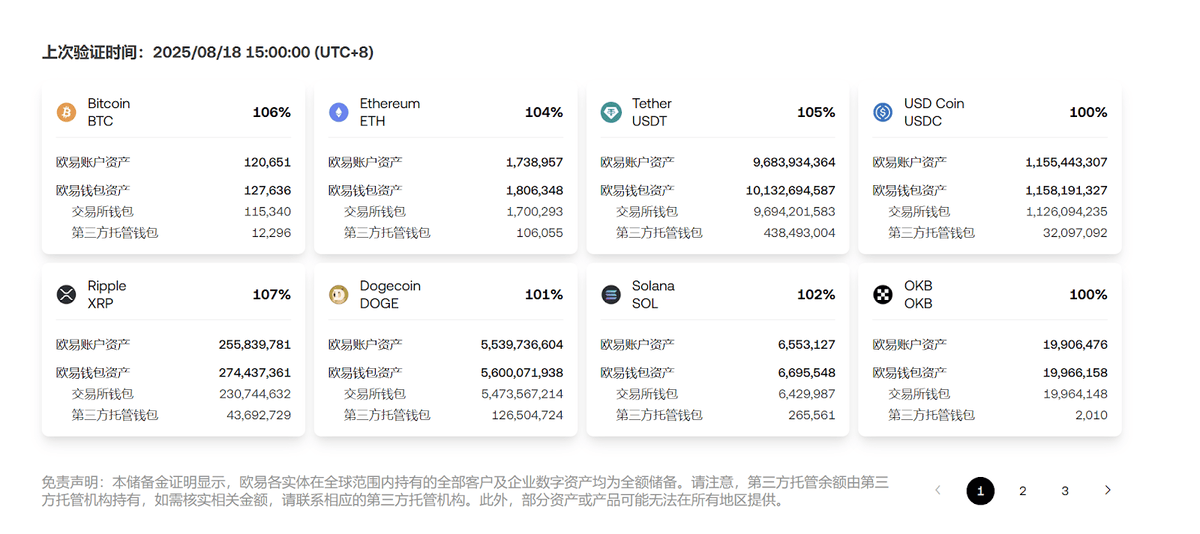Click XRP wallet assets value 274,437,361
Viewport: 1200px width, 534px height.
click(255, 372)
